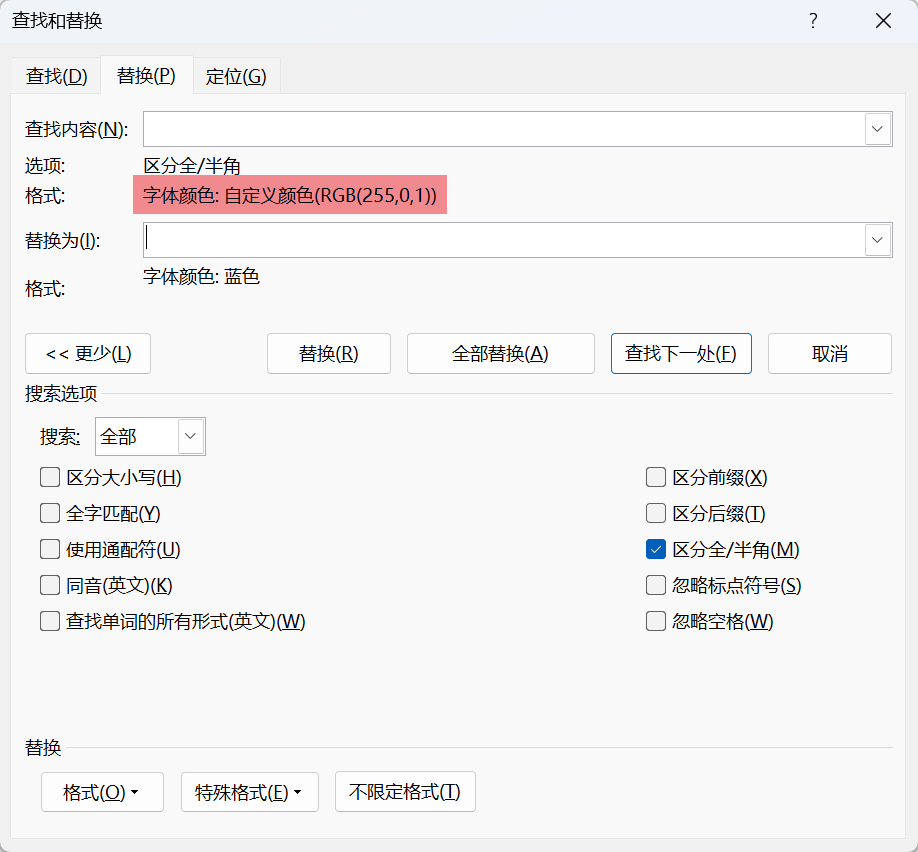Click the 字体颜色: 自定义颜色(RGB(255,0,1)) text

point(290,195)
